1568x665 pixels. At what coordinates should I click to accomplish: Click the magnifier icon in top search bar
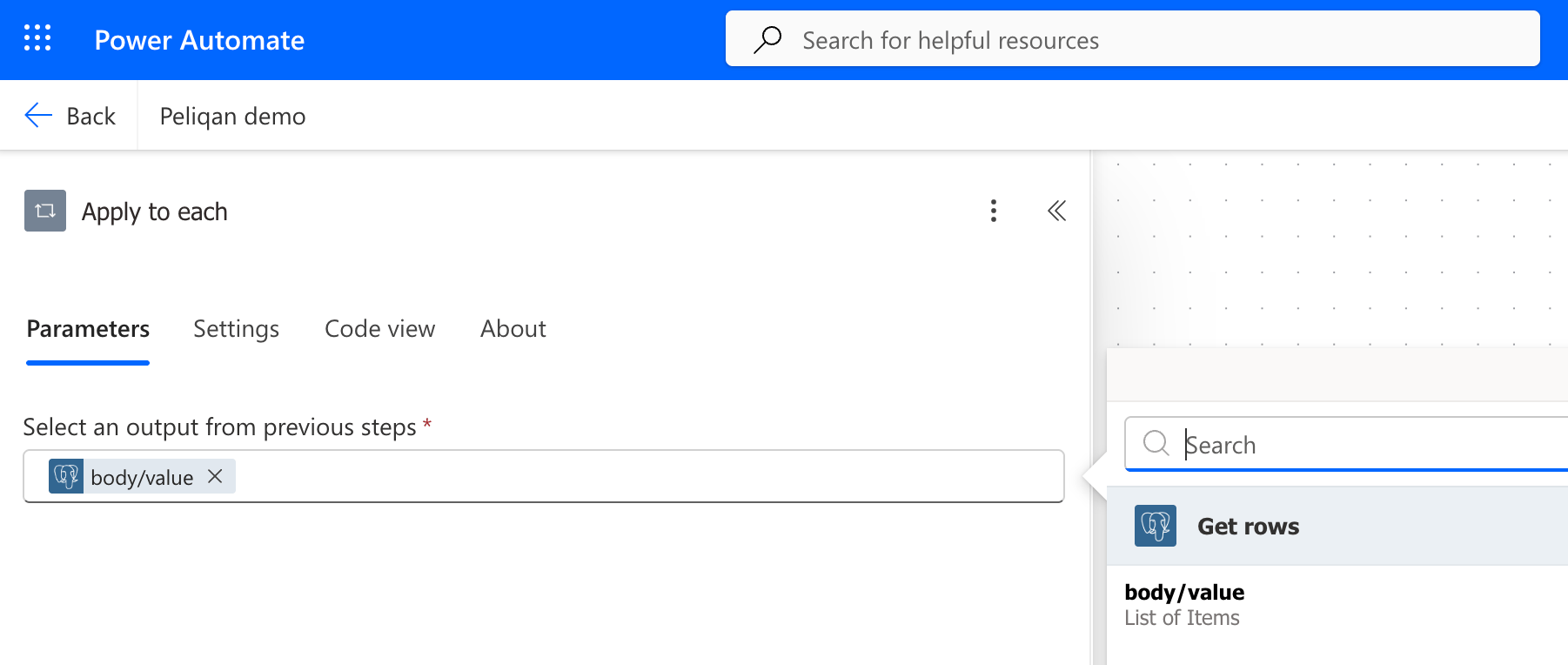pos(767,39)
